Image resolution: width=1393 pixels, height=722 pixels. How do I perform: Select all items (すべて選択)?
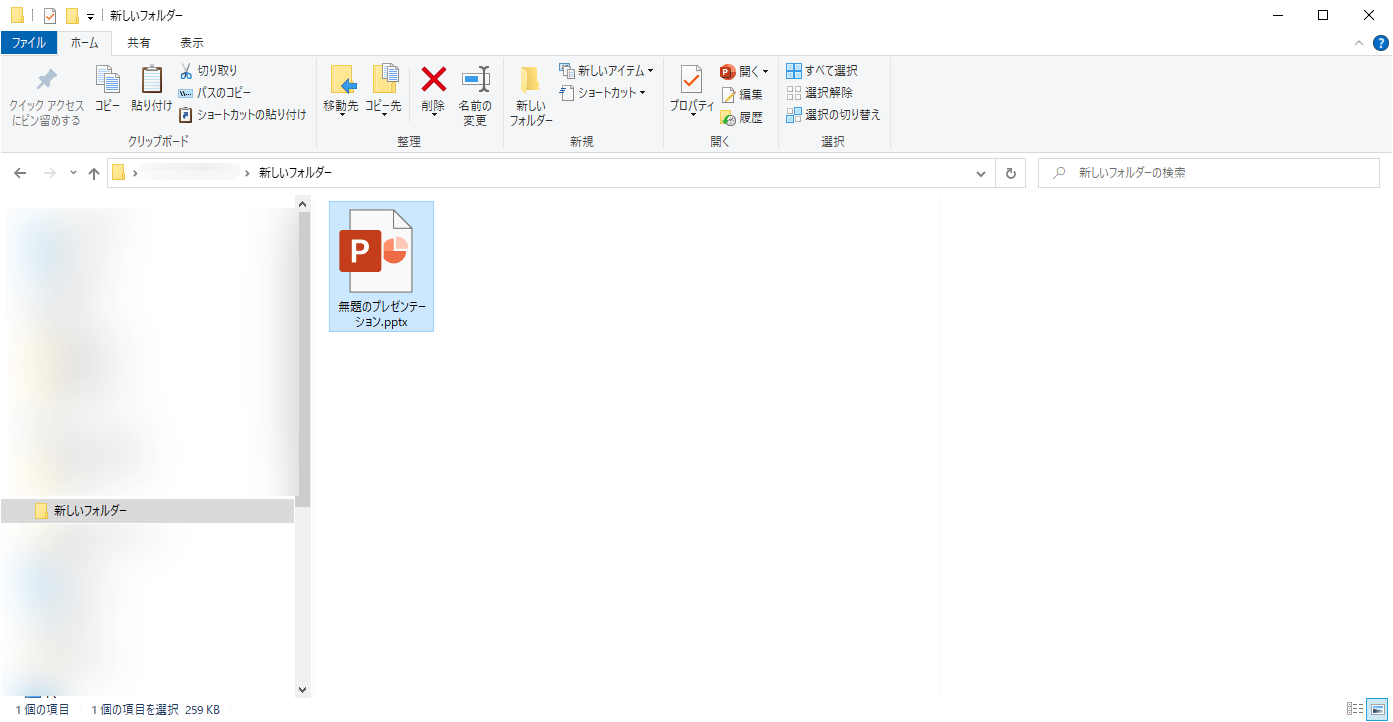pos(822,71)
